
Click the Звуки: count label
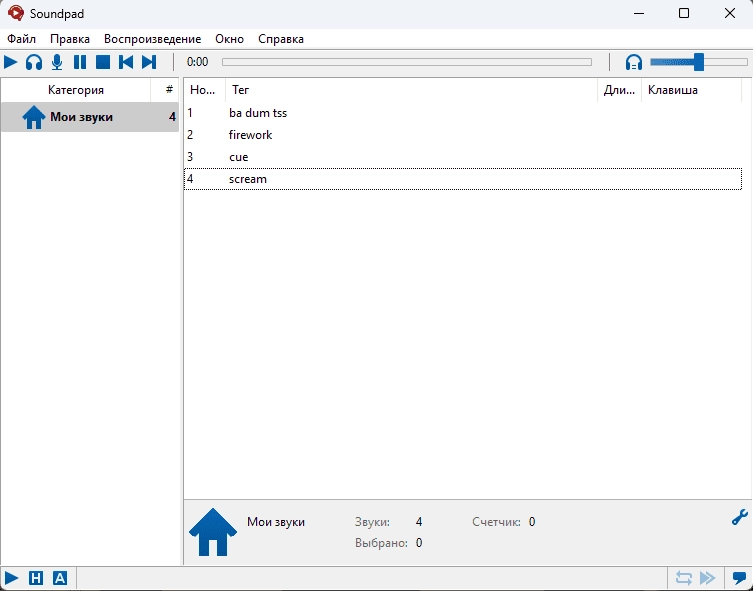click(372, 522)
